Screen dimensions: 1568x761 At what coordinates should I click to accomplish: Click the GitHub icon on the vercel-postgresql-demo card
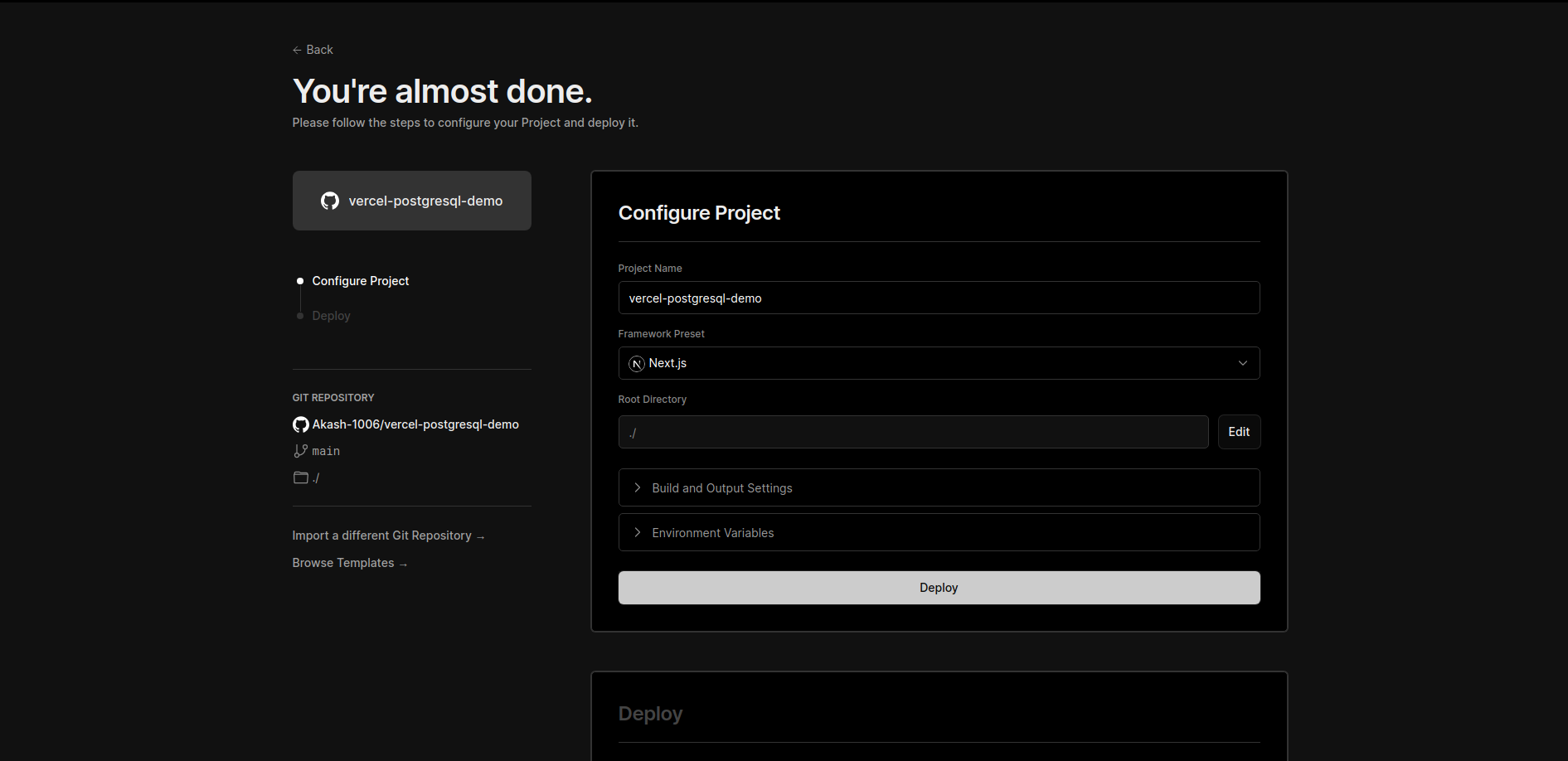(330, 201)
